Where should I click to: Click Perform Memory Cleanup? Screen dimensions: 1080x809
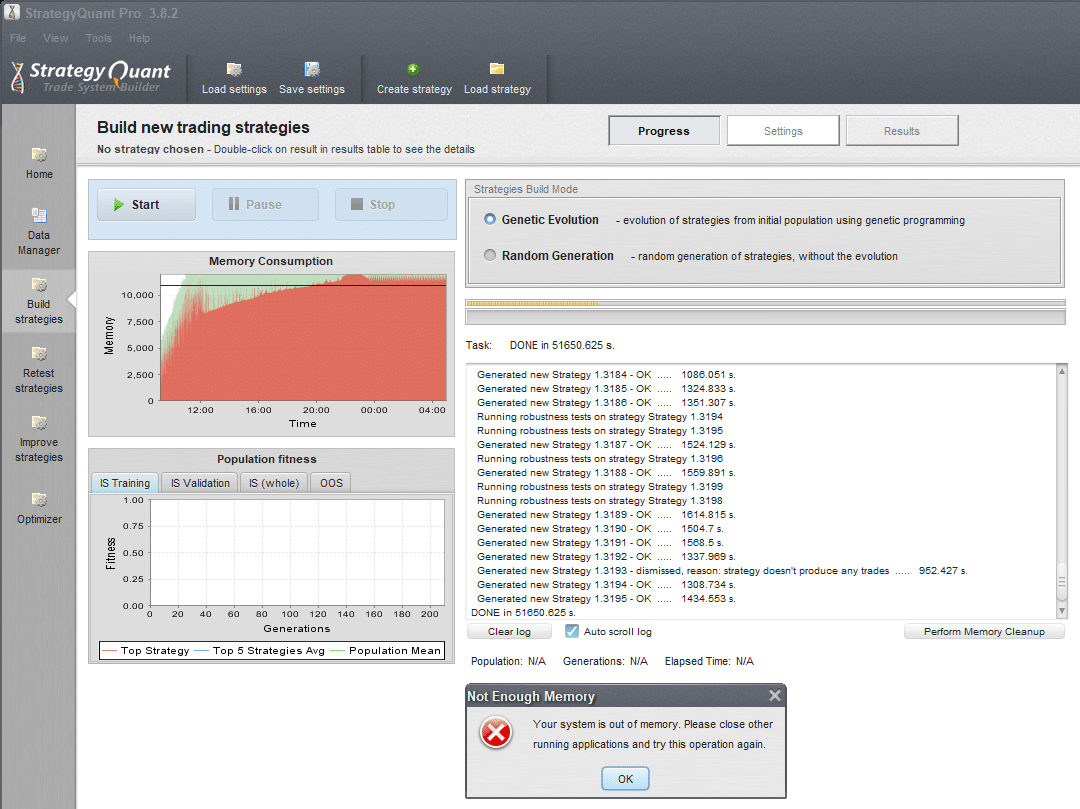[x=984, y=631]
